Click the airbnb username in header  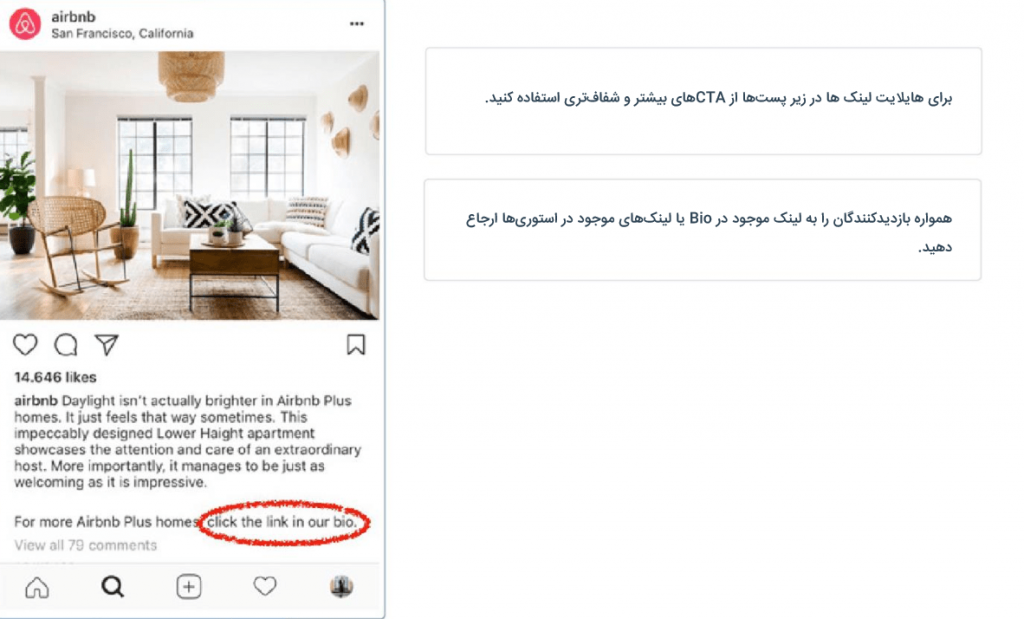point(73,17)
